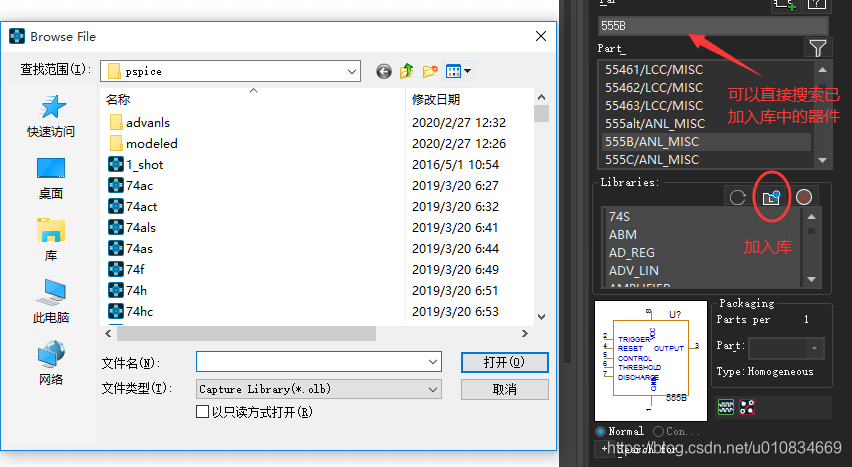852x467 pixels.
Task: Click the refresh libraries icon
Action: click(x=737, y=197)
